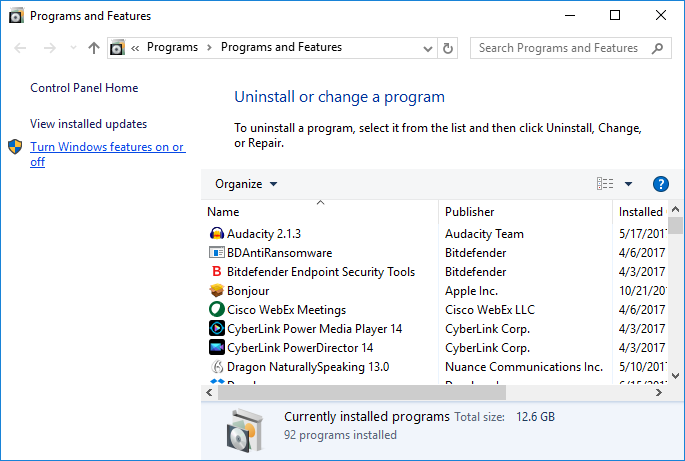
Task: Sort by the Publisher column header
Action: pyautogui.click(x=526, y=212)
